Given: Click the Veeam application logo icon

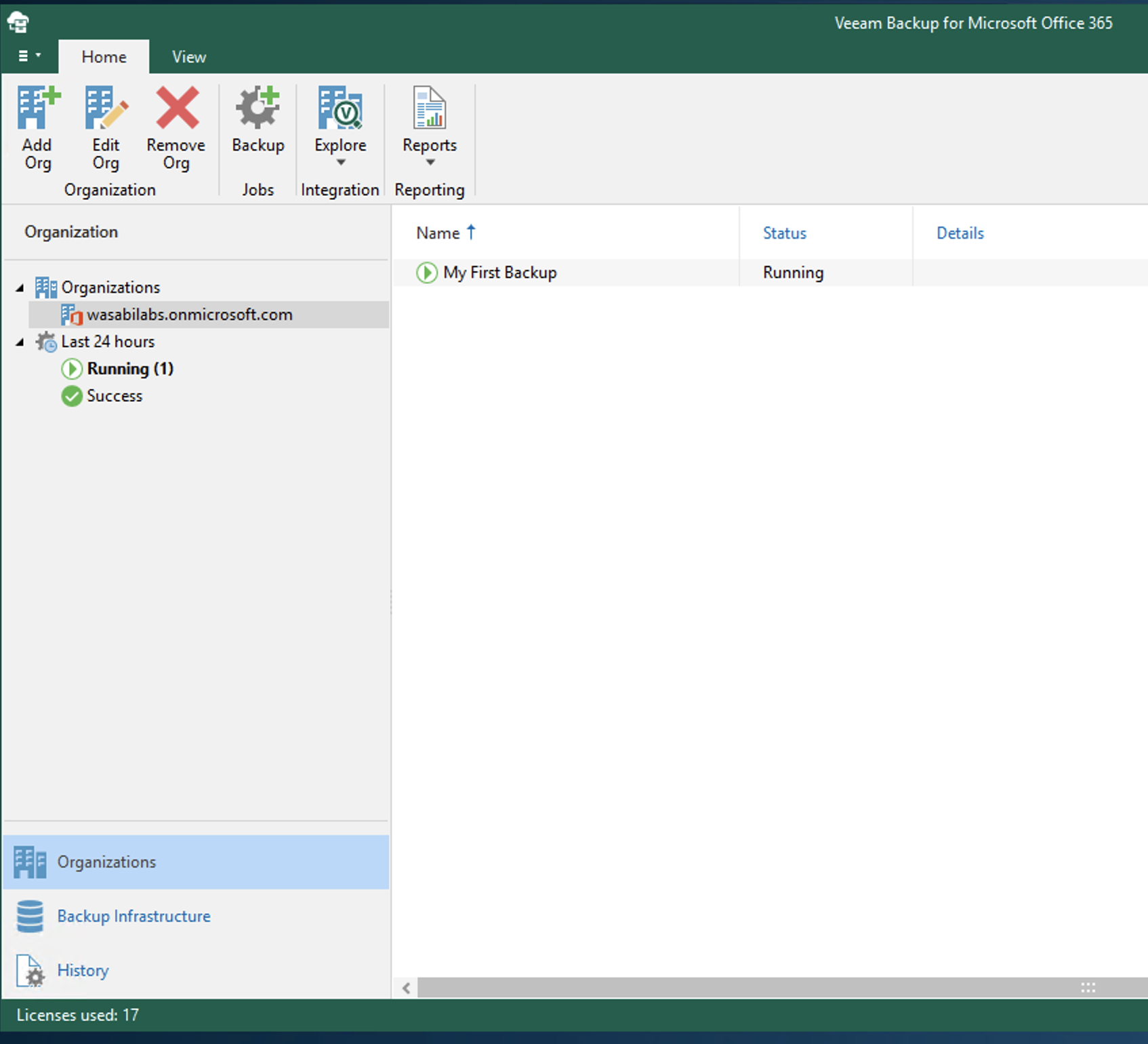Looking at the screenshot, I should pyautogui.click(x=18, y=22).
